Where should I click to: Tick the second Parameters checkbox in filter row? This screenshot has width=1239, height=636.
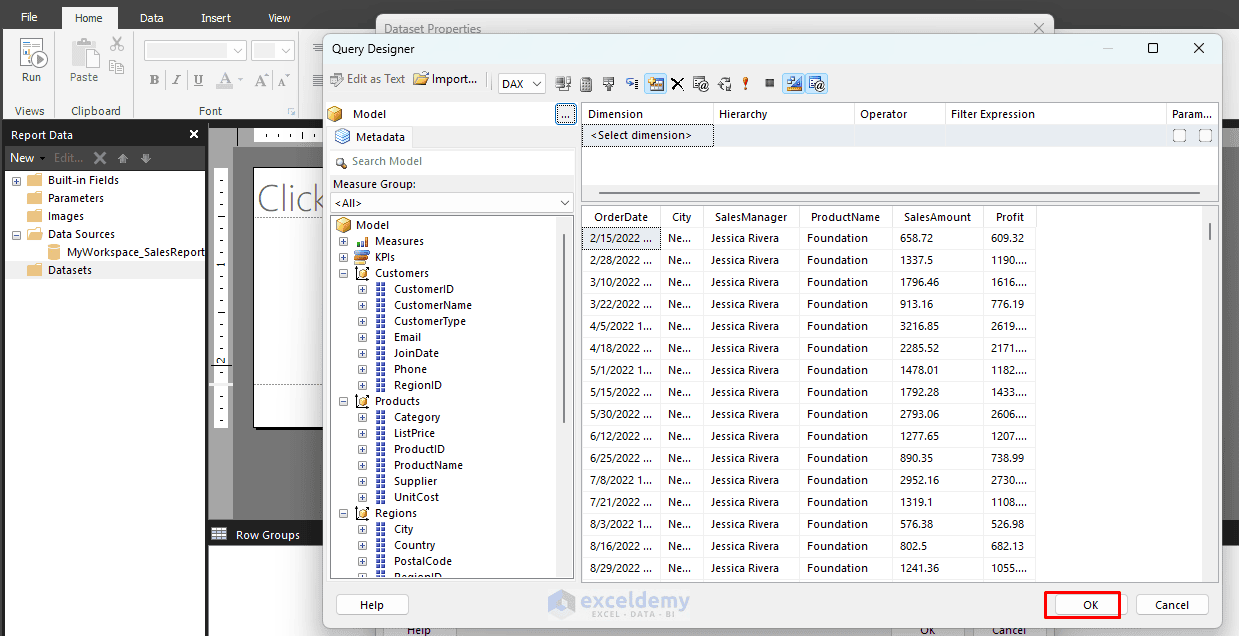coord(1205,135)
